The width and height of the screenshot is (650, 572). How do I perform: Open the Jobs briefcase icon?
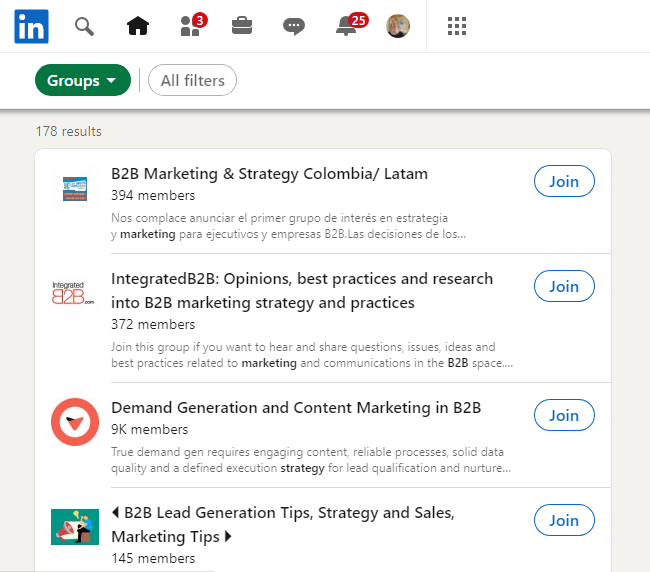pyautogui.click(x=242, y=26)
